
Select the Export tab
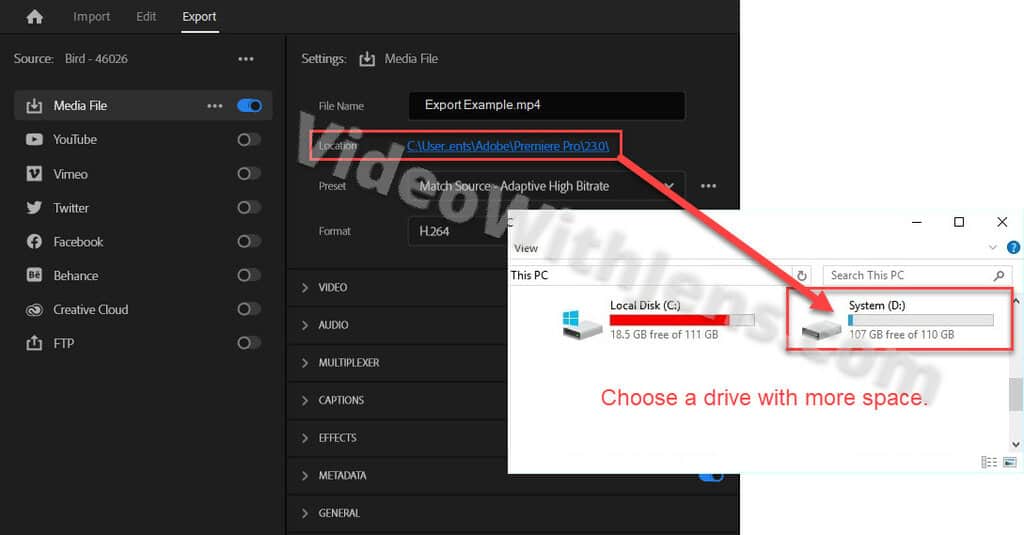(199, 17)
